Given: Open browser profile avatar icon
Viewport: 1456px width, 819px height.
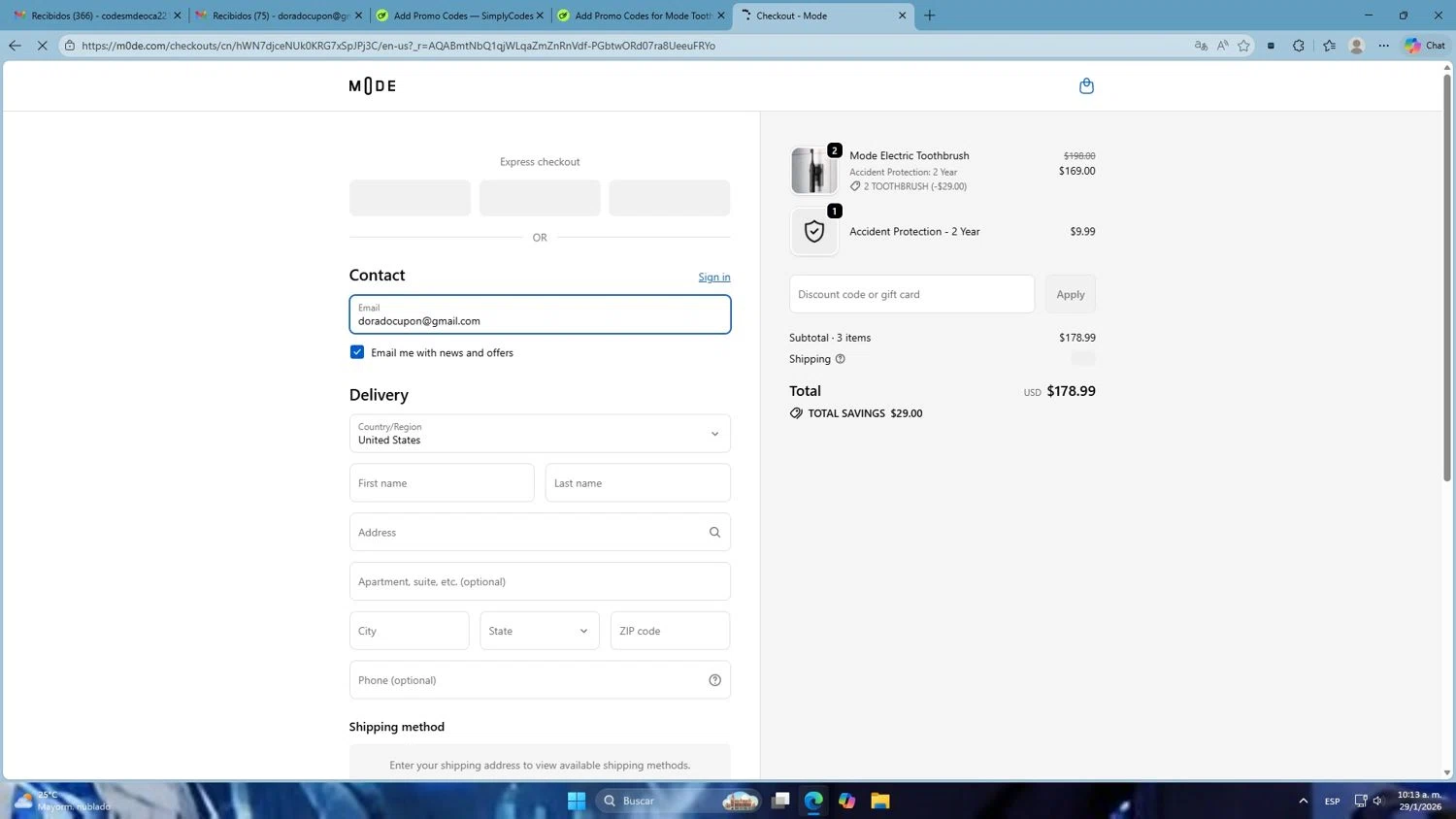Looking at the screenshot, I should pos(1357,46).
